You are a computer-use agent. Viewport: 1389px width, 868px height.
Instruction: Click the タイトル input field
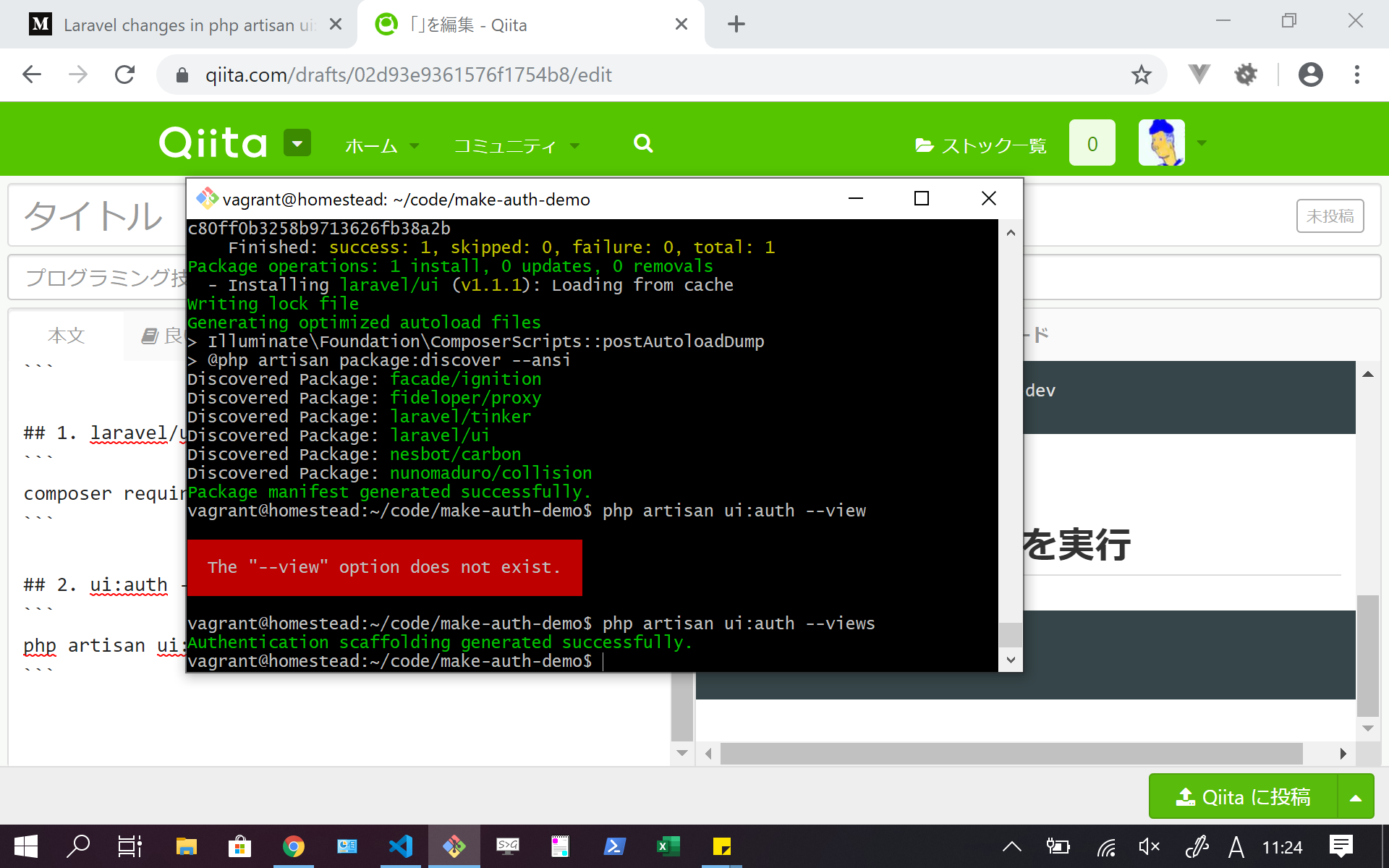click(94, 216)
